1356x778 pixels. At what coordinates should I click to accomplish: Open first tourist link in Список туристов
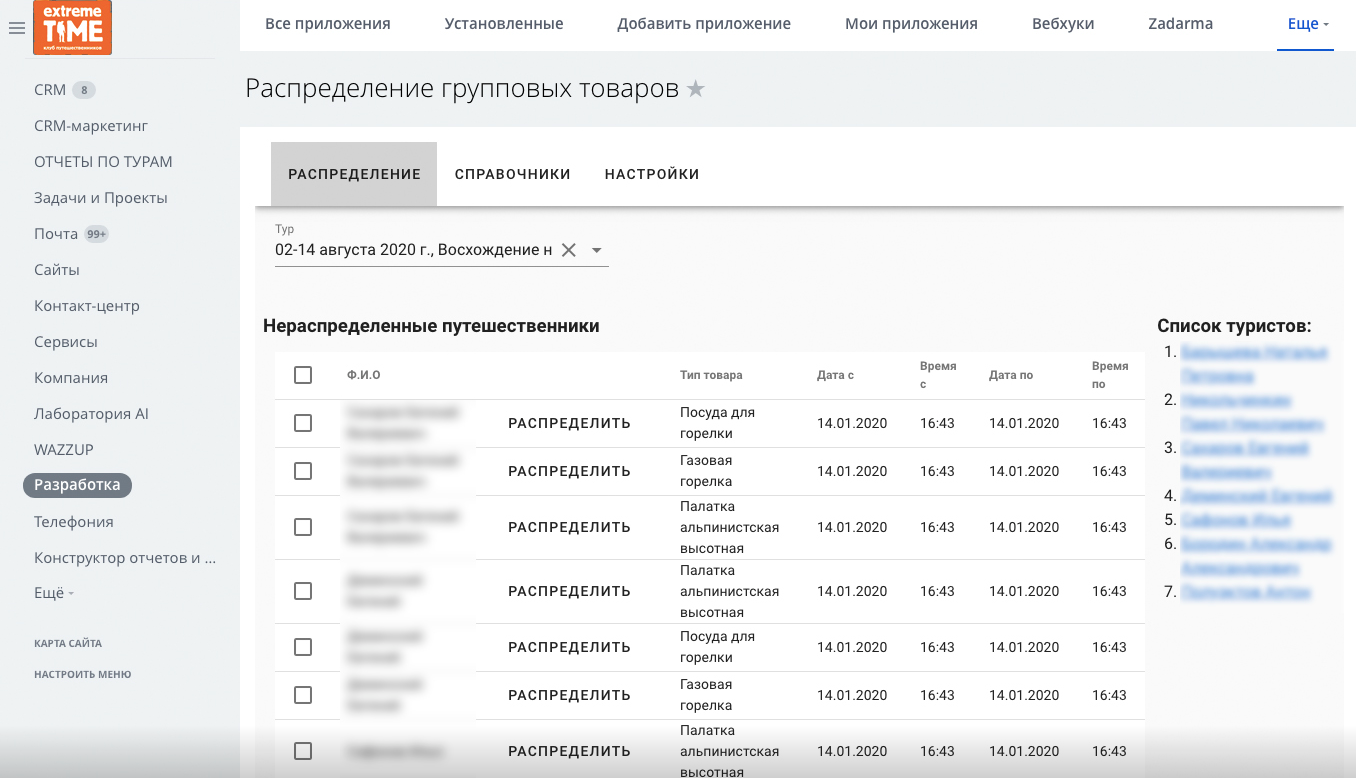click(x=1254, y=364)
